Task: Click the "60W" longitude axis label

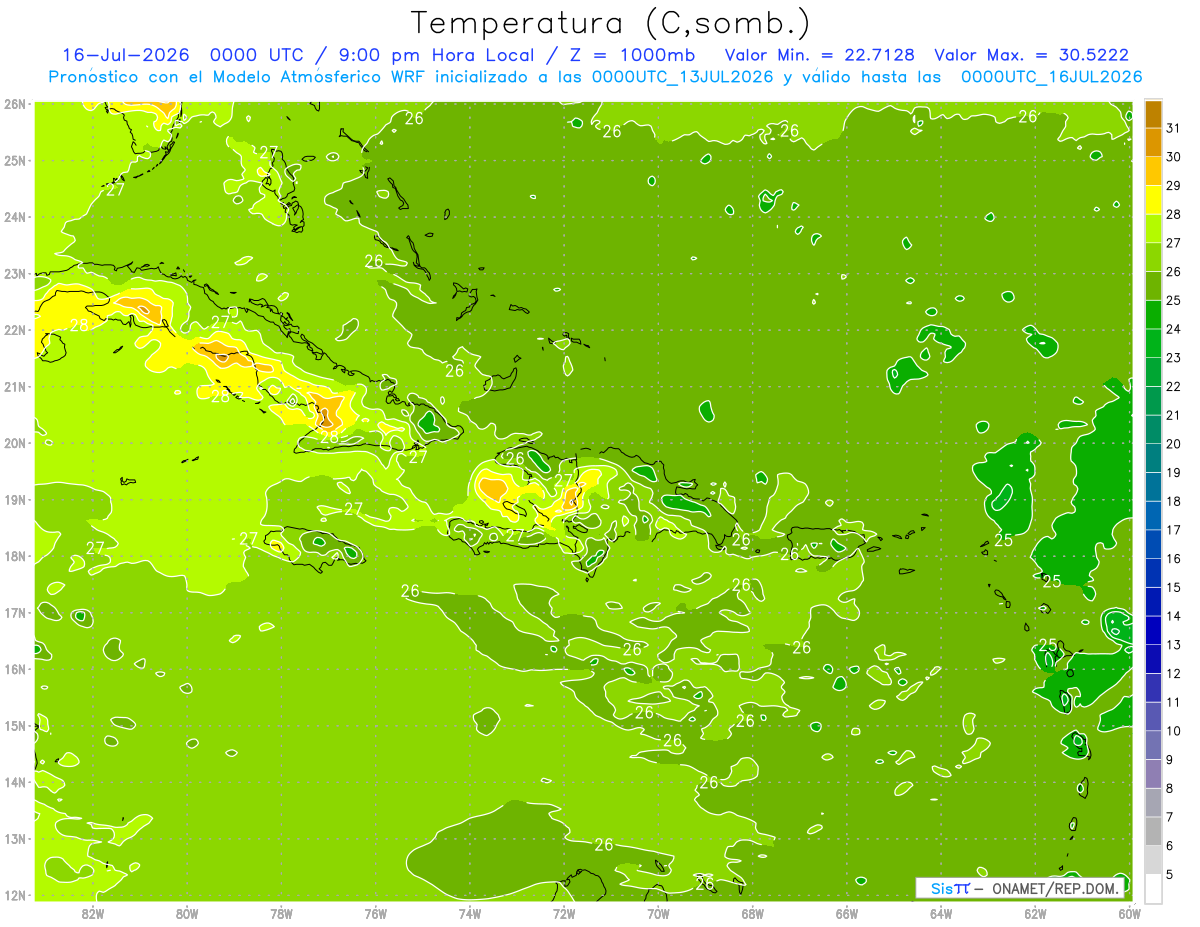Action: point(1129,913)
